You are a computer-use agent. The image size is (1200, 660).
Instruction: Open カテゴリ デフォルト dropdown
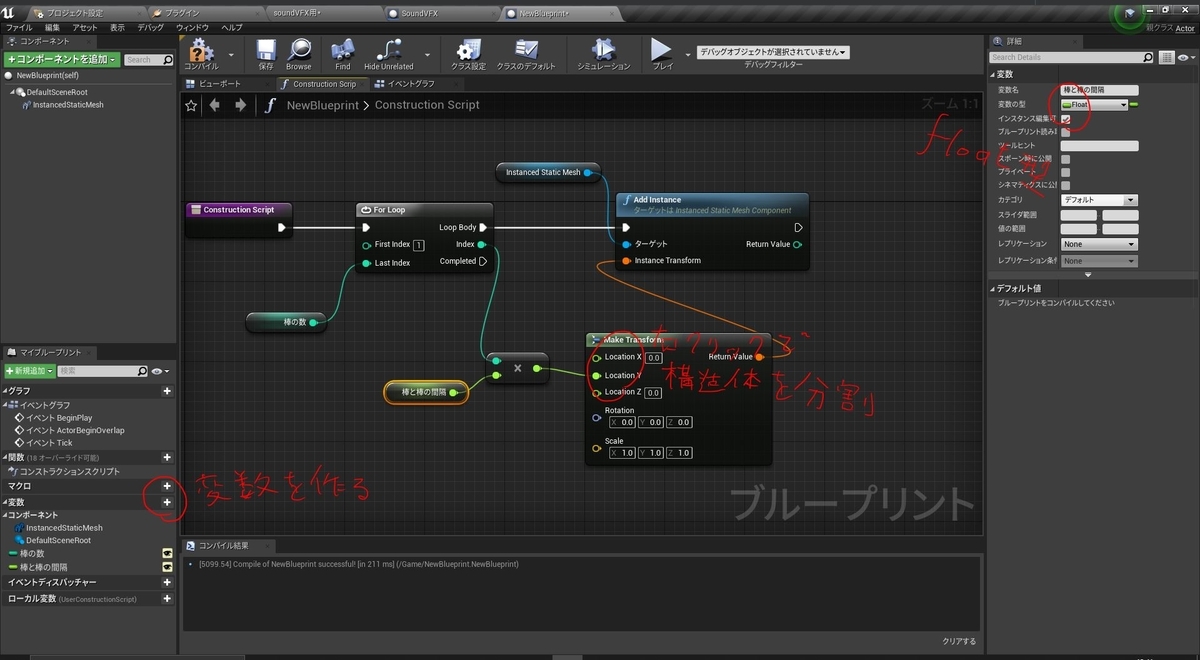1099,200
